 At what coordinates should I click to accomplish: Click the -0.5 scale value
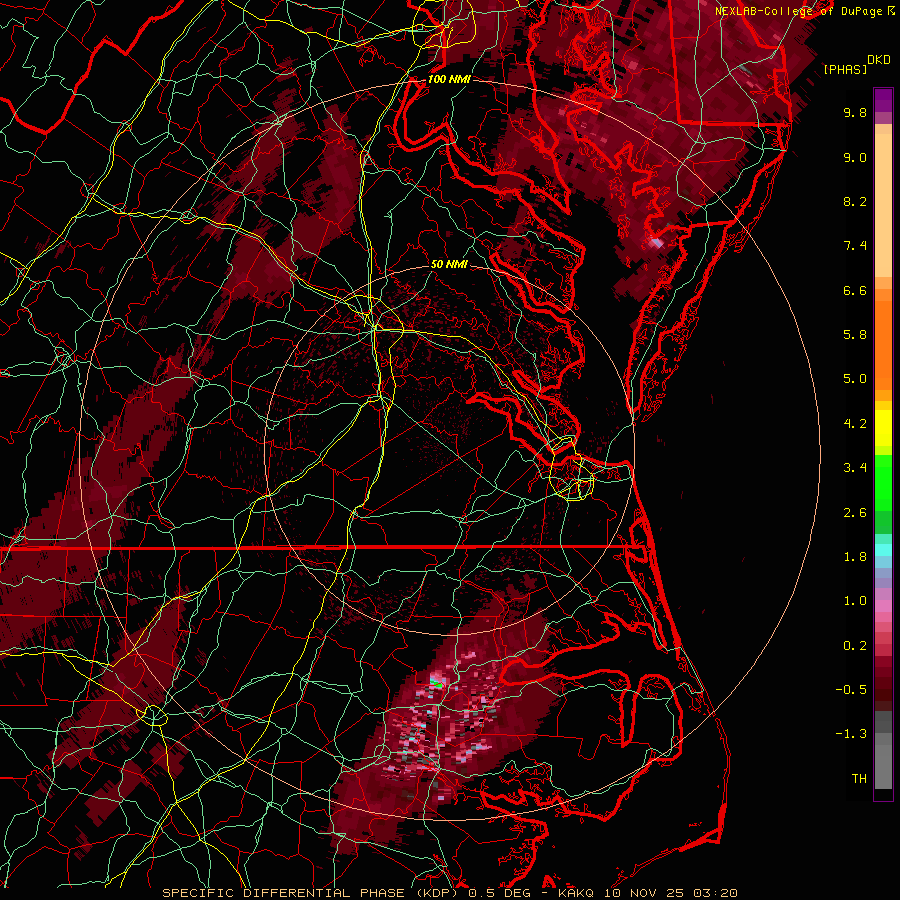[851, 690]
